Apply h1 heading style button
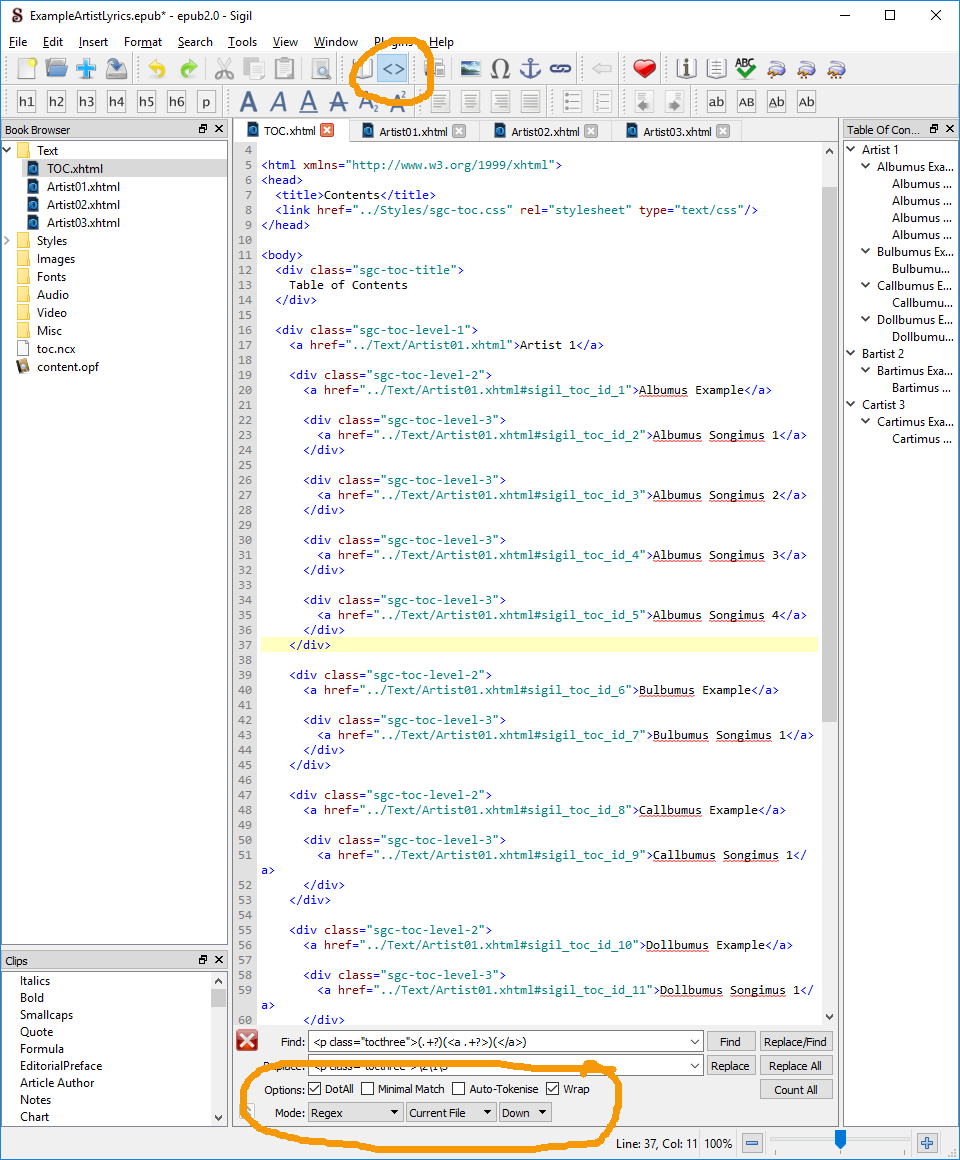 pyautogui.click(x=26, y=102)
